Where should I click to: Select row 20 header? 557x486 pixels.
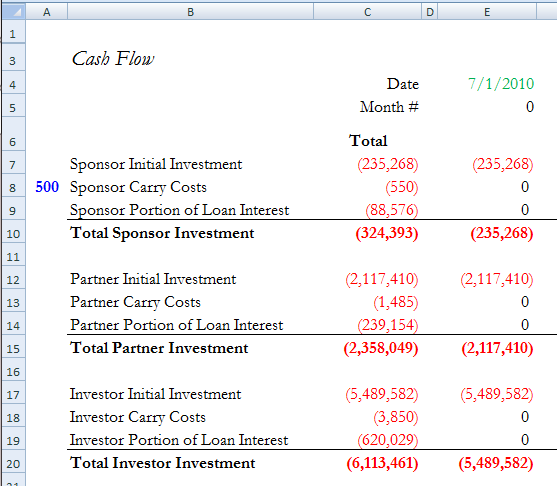(13, 464)
